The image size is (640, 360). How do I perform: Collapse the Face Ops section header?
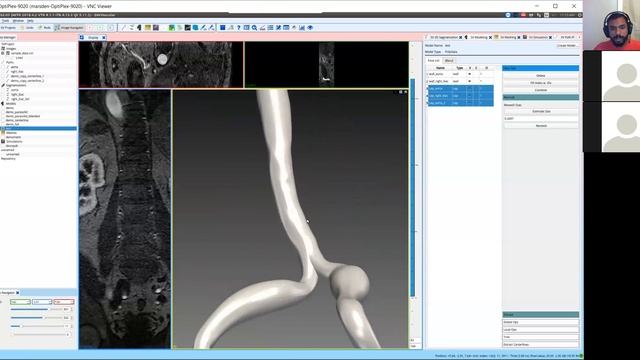540,68
